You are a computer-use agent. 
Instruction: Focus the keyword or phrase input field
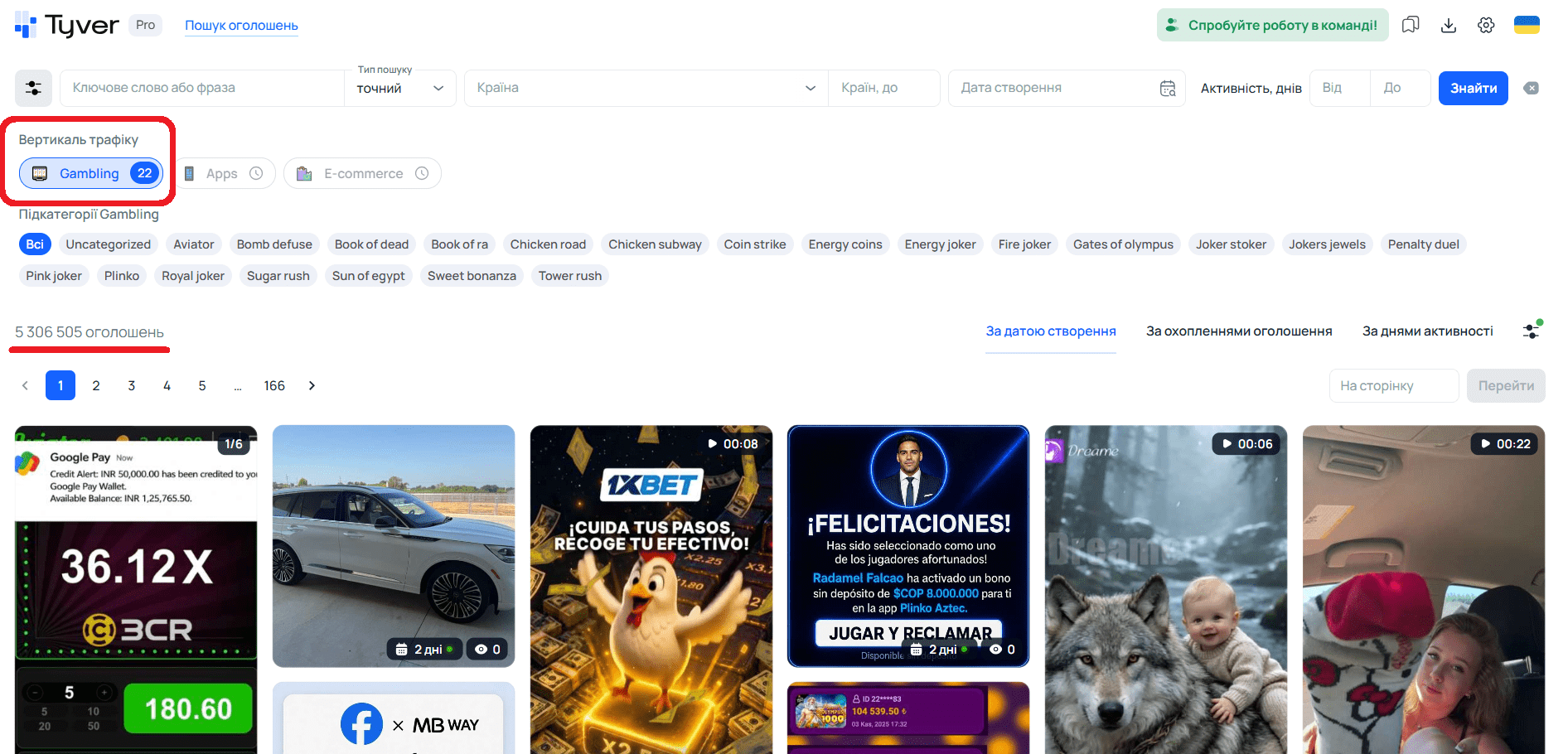click(202, 88)
